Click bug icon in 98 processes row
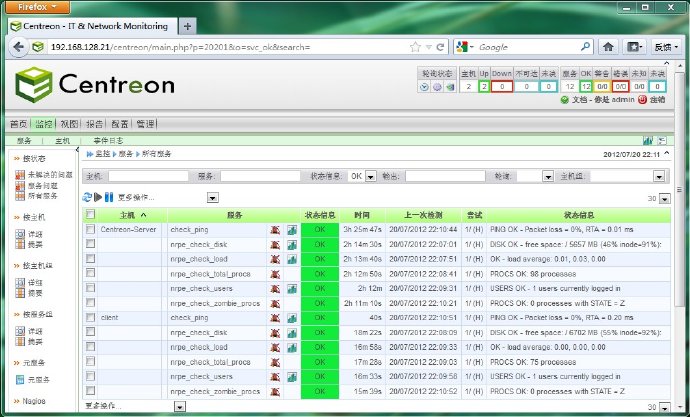690x417 pixels. pos(275,274)
